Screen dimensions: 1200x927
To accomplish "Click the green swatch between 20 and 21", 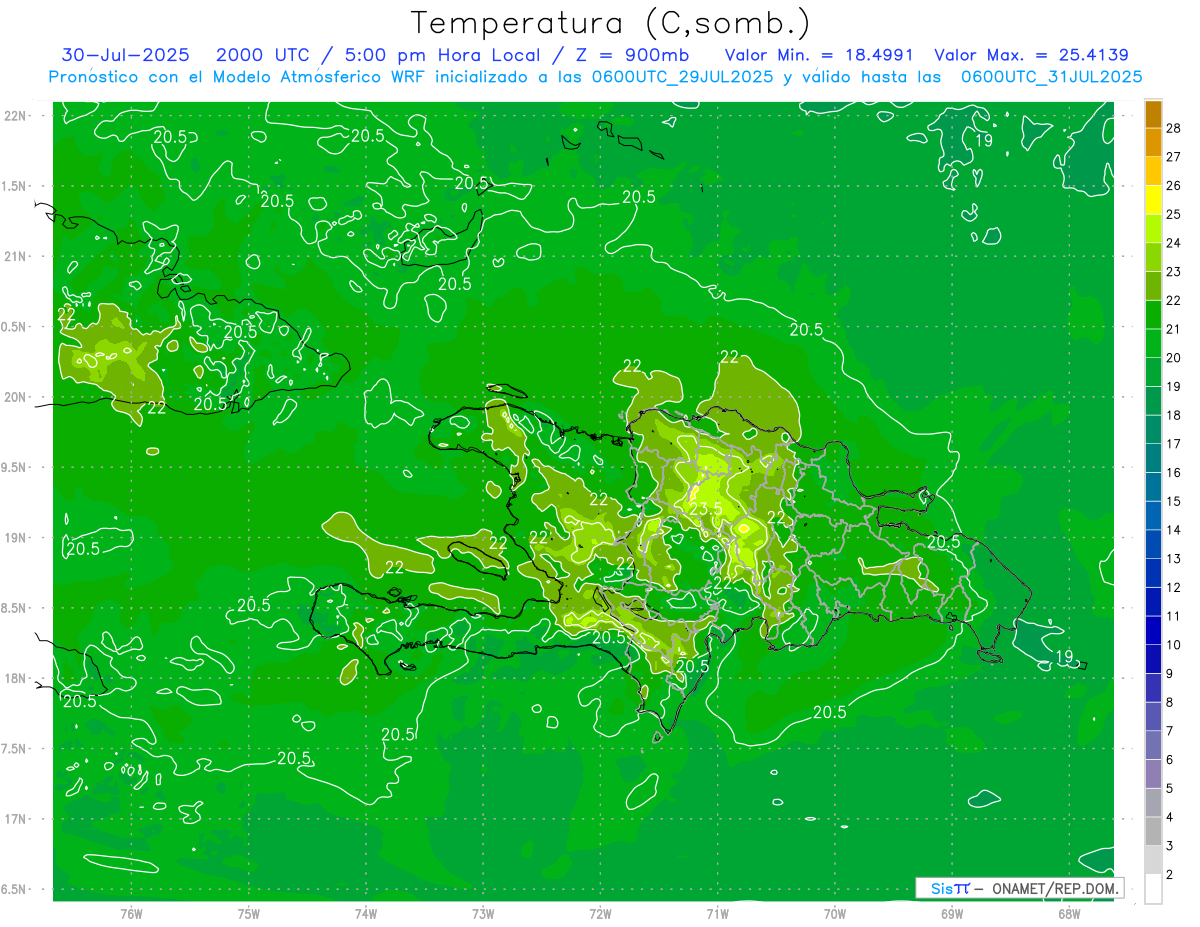I will (1153, 343).
